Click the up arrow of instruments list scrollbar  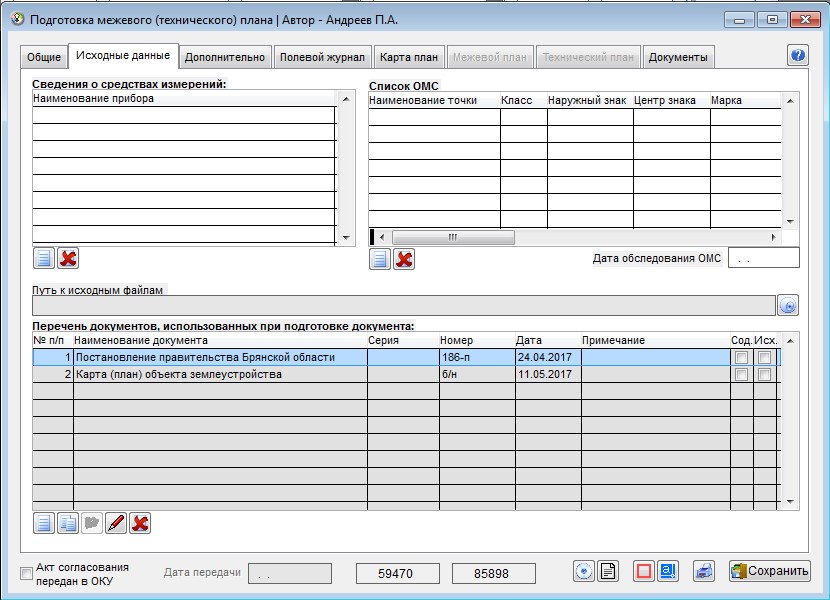pos(346,99)
